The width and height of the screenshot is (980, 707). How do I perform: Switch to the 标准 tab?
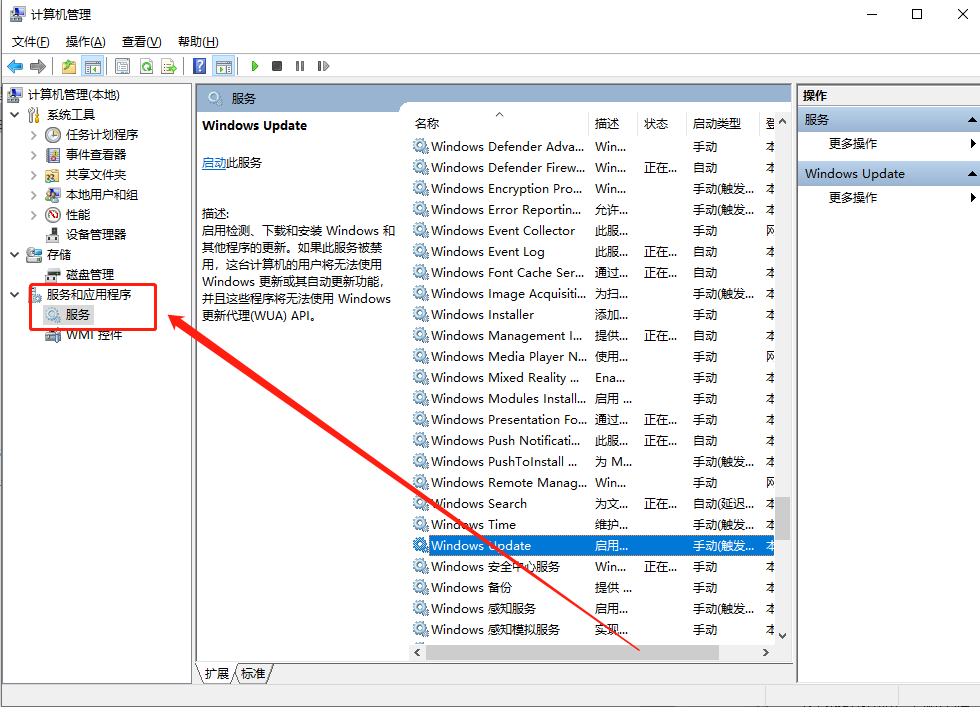coord(253,673)
